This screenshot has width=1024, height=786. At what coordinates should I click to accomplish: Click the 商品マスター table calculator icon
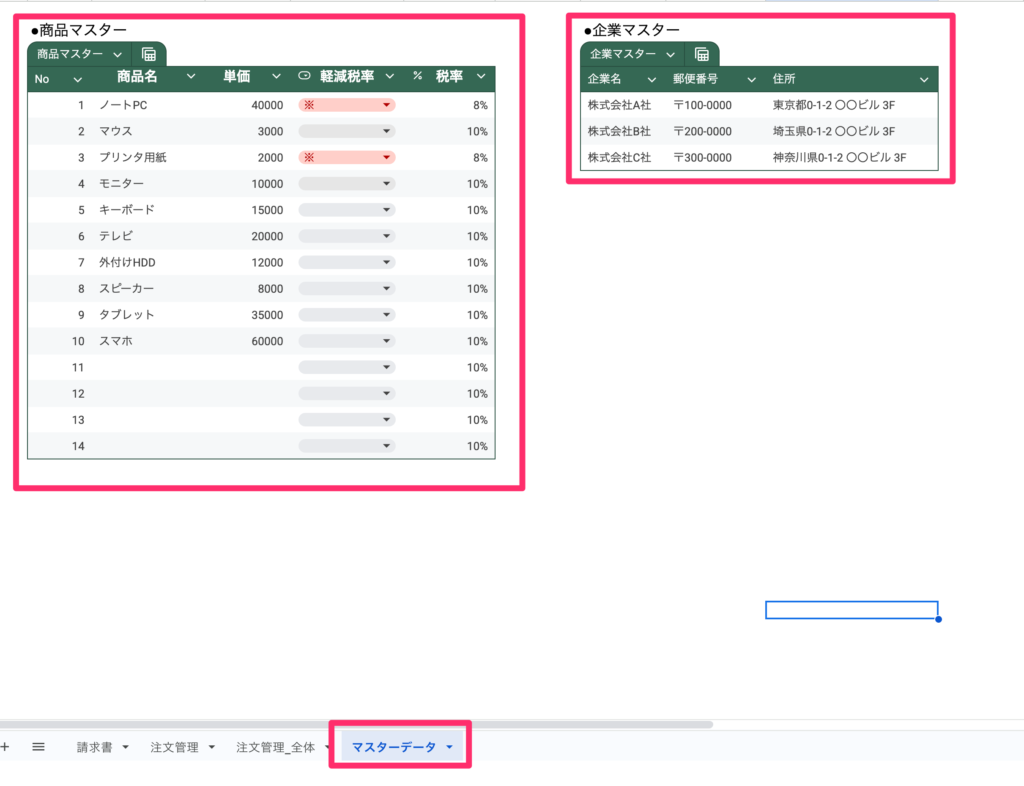click(x=149, y=54)
